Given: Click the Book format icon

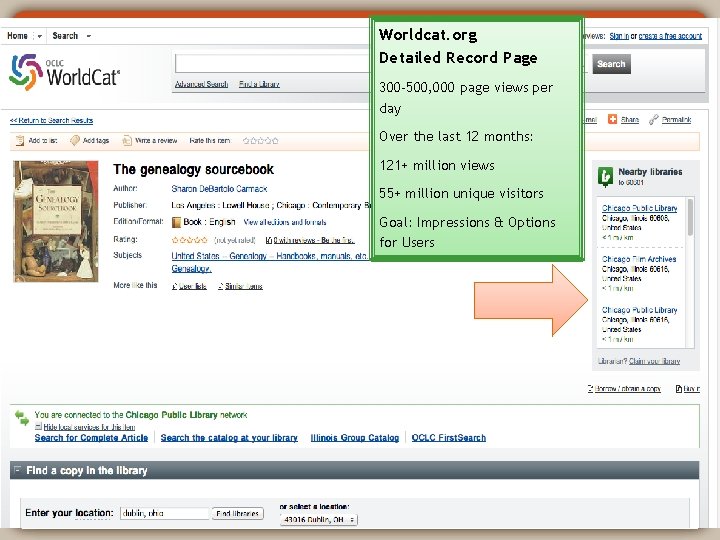Looking at the screenshot, I should pos(176,222).
